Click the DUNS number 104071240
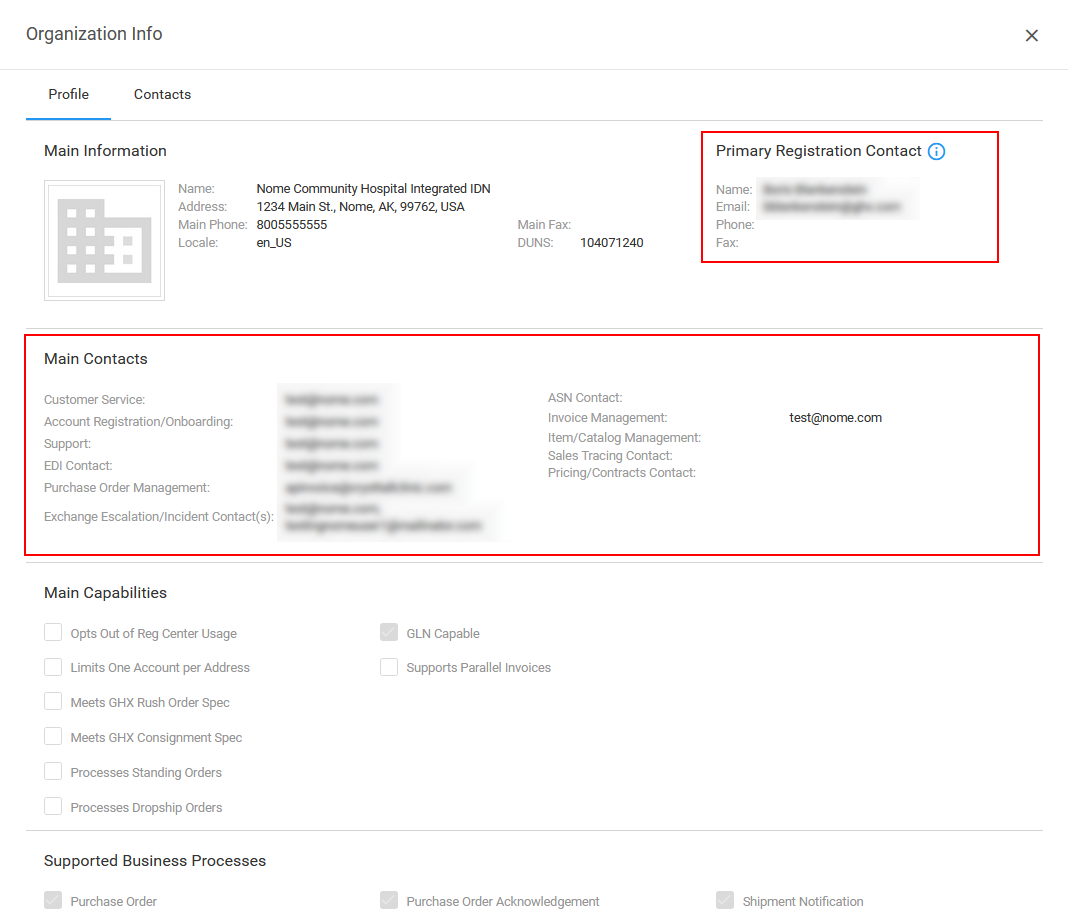1068x912 pixels. tap(612, 243)
